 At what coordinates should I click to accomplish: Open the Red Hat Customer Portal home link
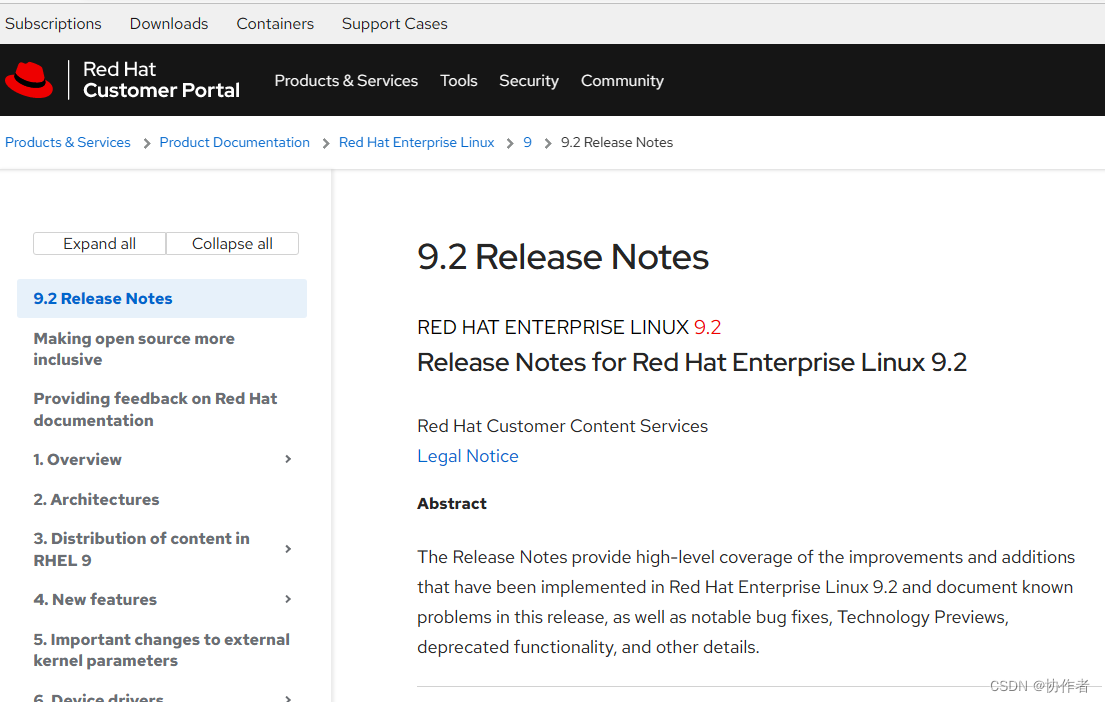pos(161,80)
